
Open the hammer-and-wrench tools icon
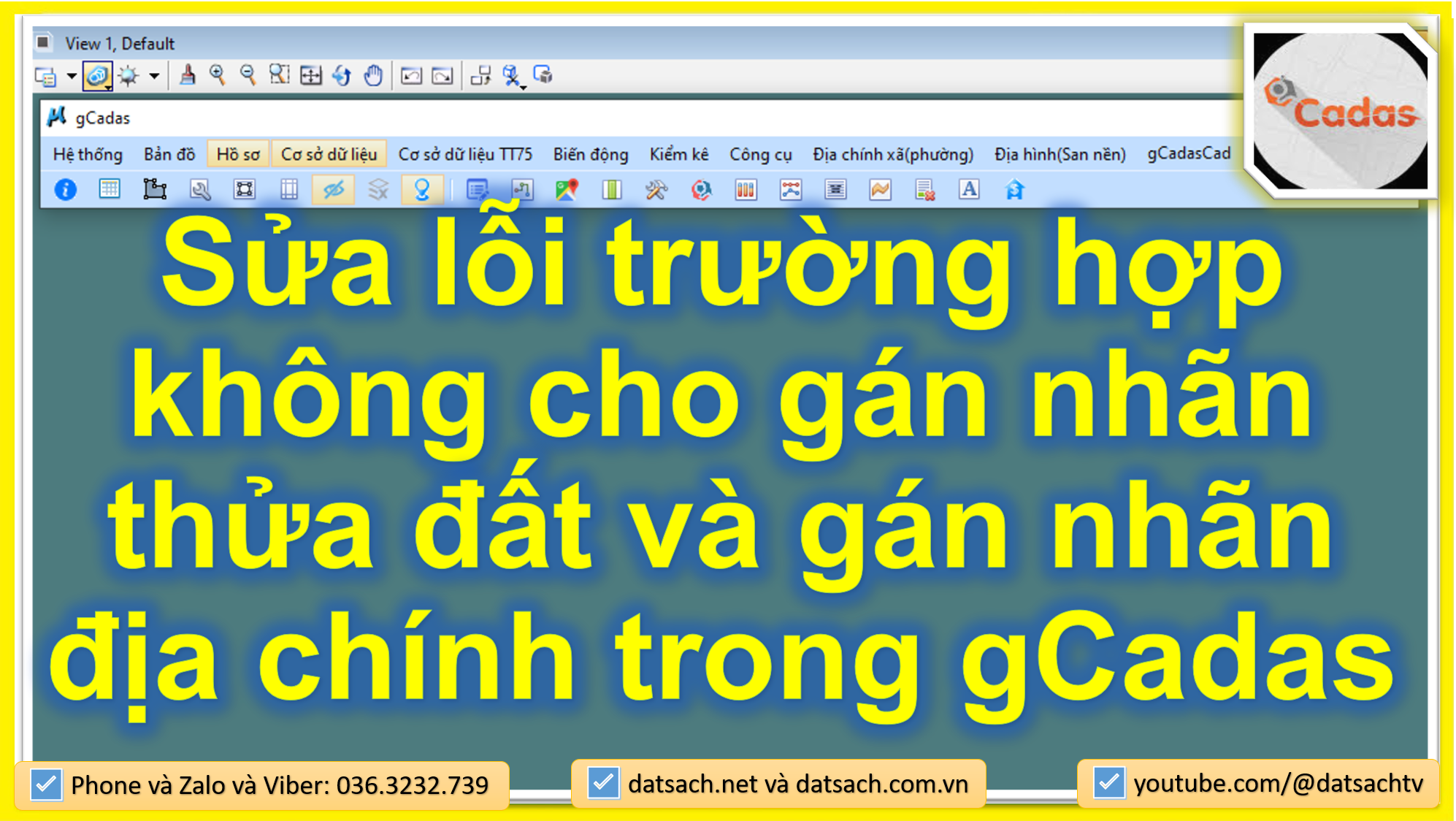click(x=655, y=189)
